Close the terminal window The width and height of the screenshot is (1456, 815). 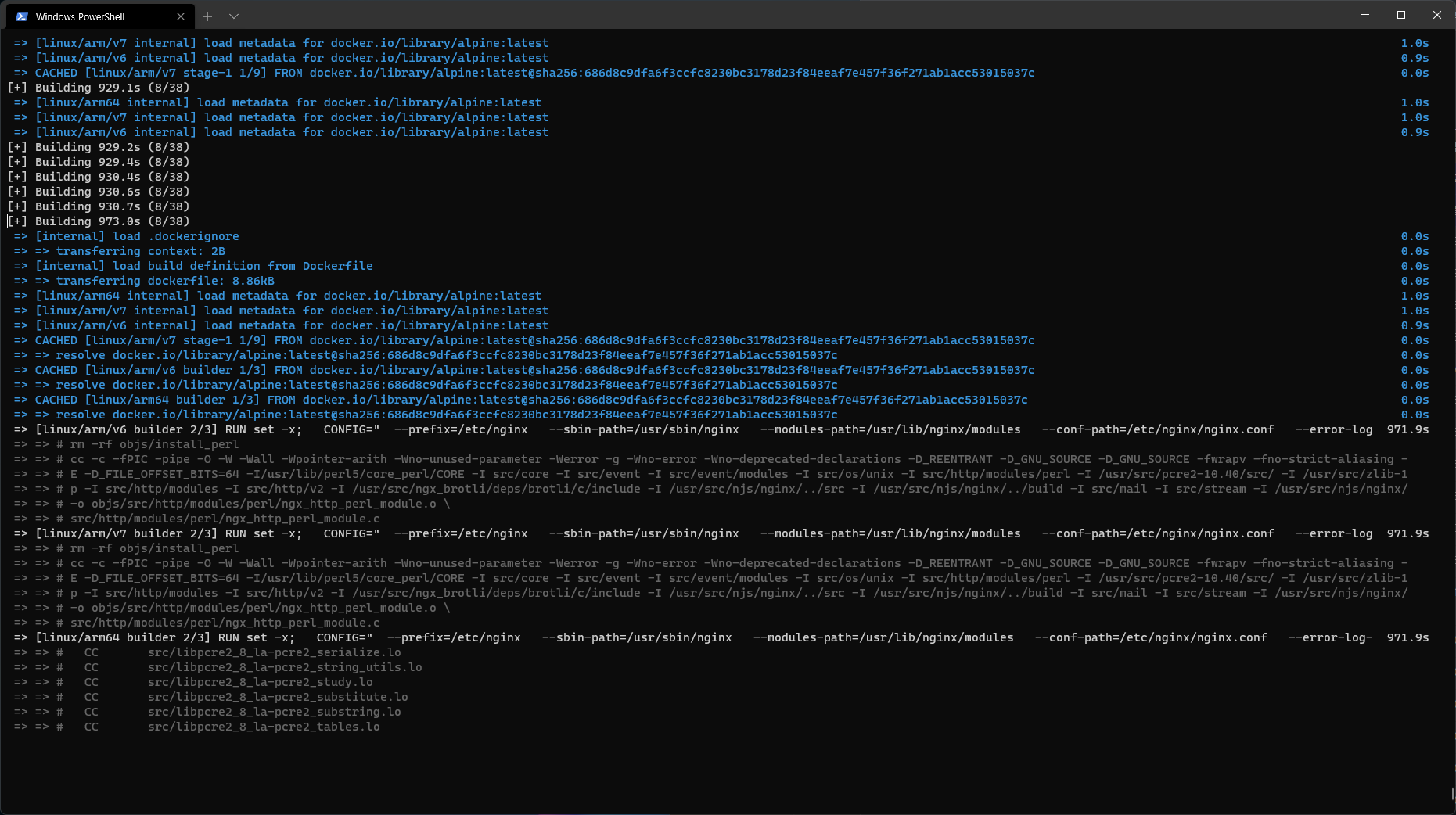pos(1437,15)
